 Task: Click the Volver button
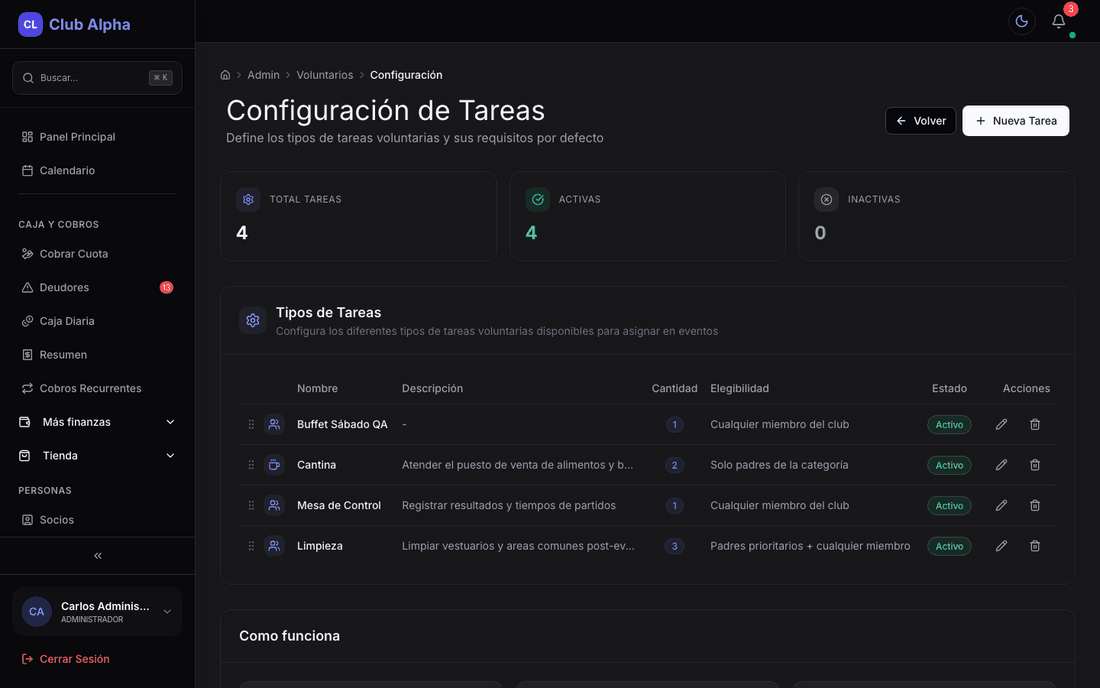[920, 121]
